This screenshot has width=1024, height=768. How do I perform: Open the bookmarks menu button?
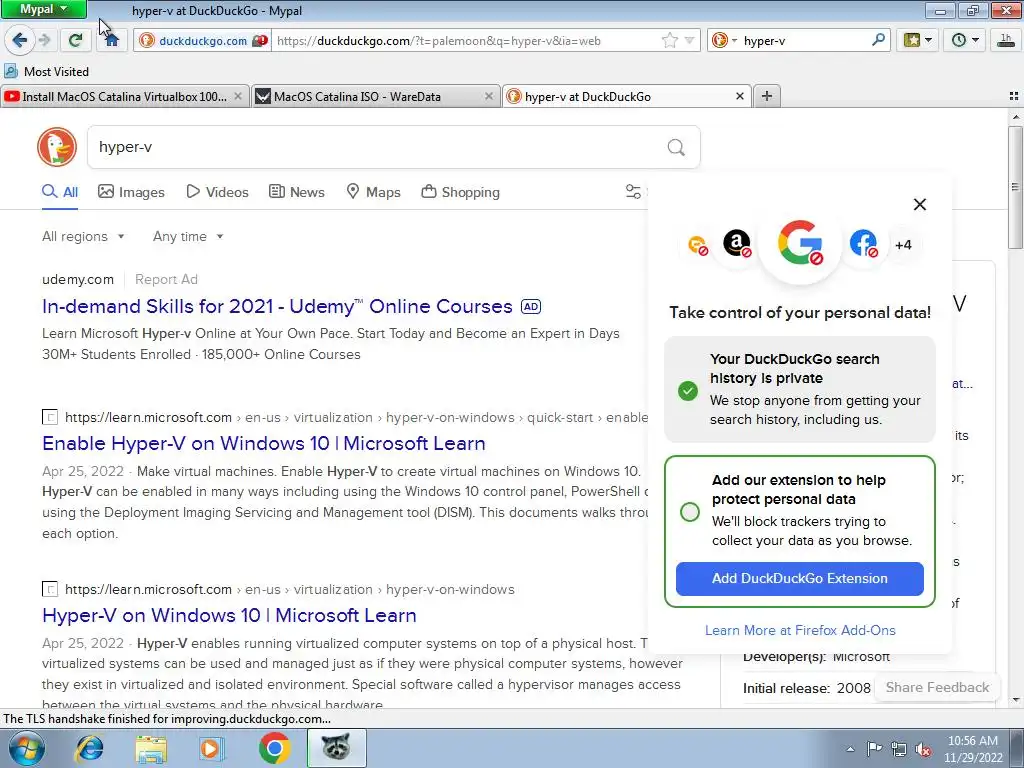point(917,40)
